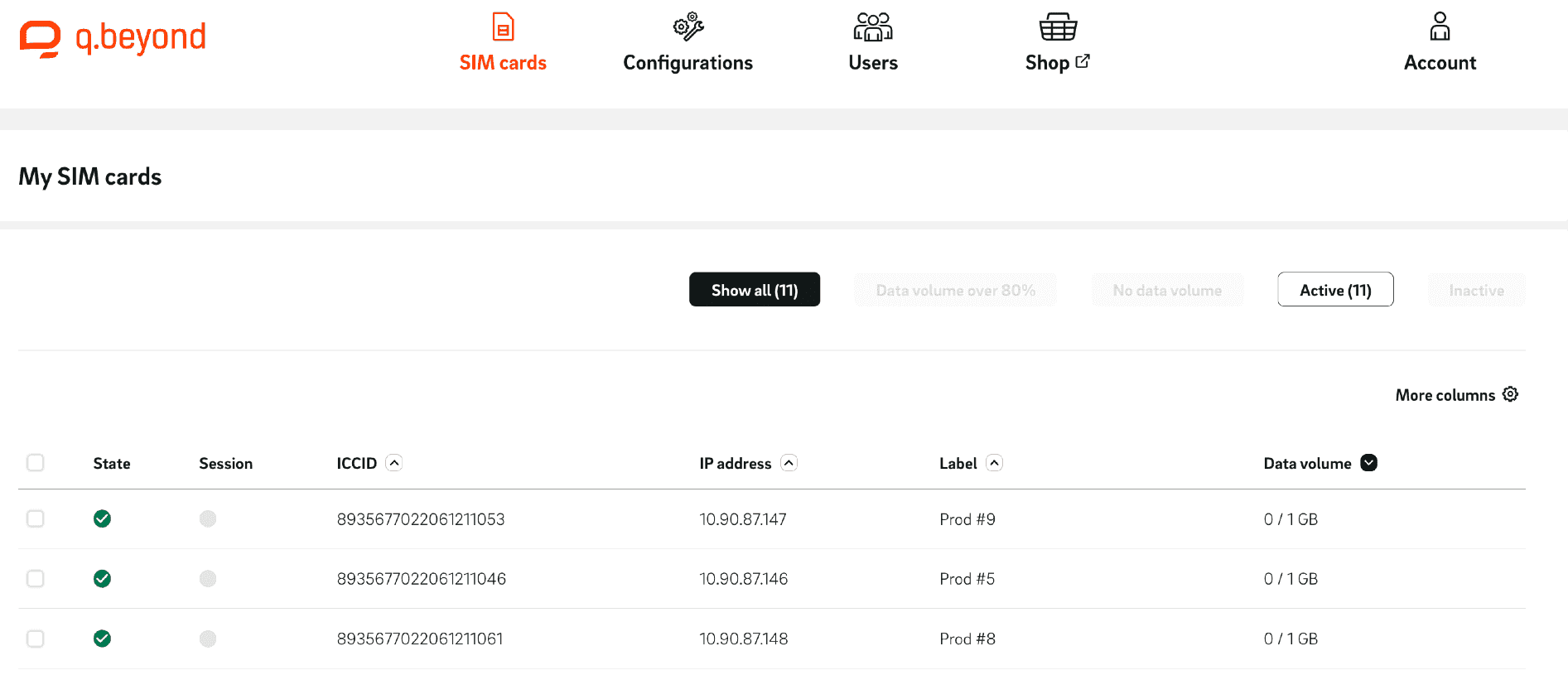Click the q.beyond logo
This screenshot has width=1568, height=675.
click(x=113, y=38)
